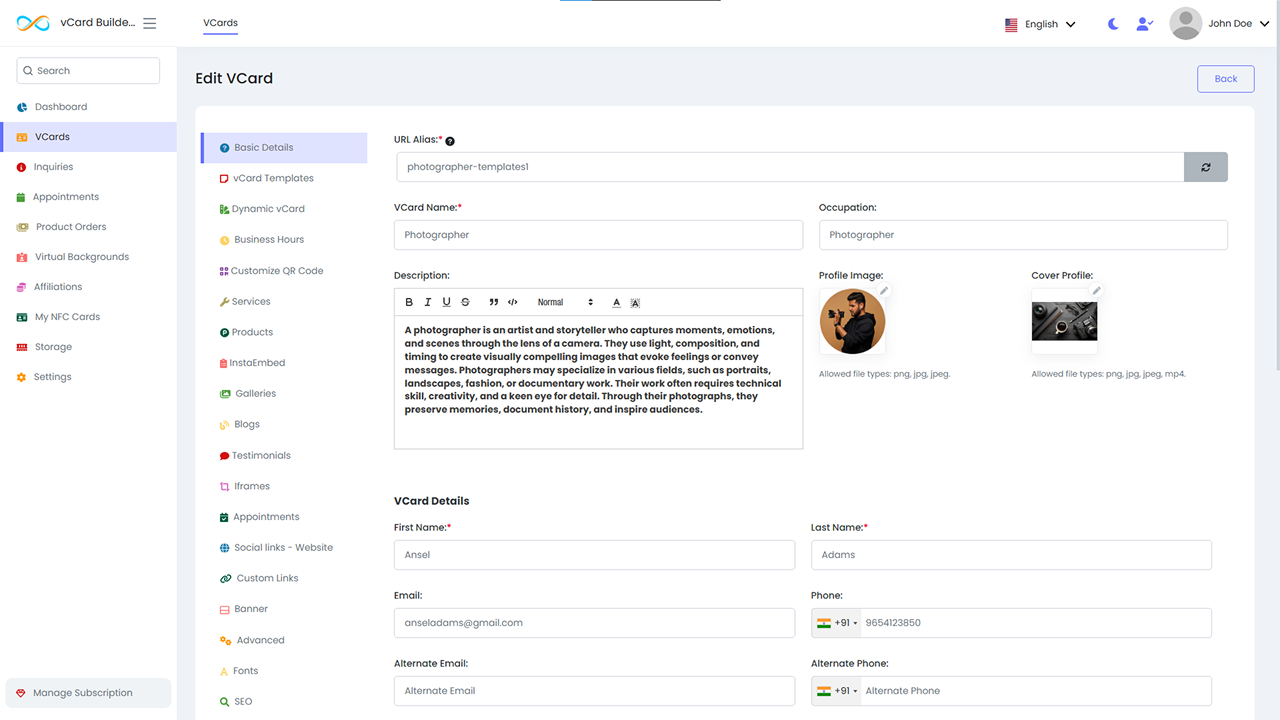Click the VCard Name input field
The width and height of the screenshot is (1280, 720).
(598, 235)
